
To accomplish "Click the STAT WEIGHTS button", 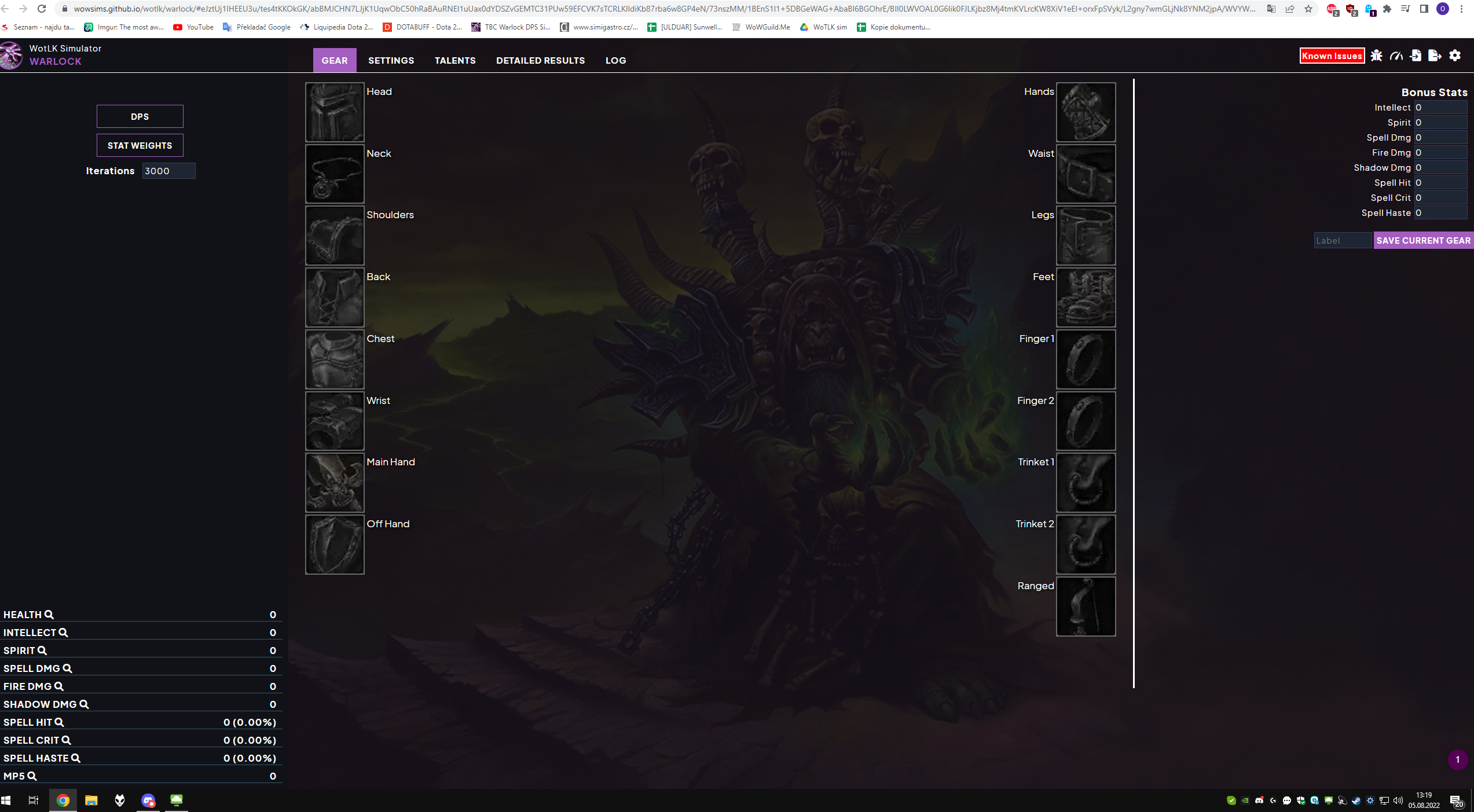I will [140, 145].
